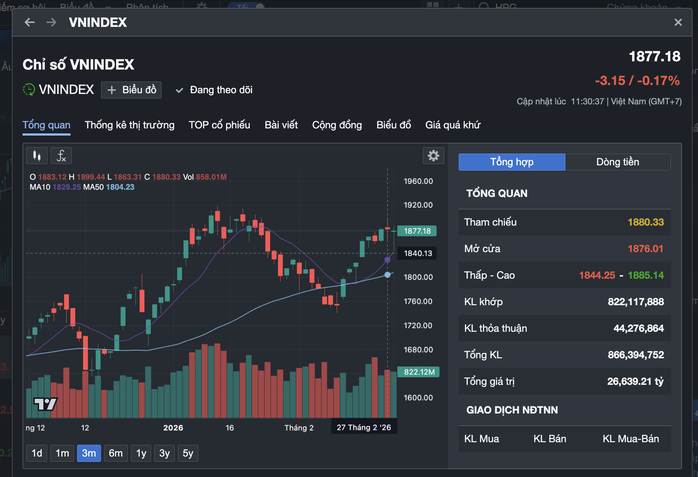Screen dimensions: 698x477
Task: Click the '+ Biểu đồ' button
Action: click(x=131, y=90)
